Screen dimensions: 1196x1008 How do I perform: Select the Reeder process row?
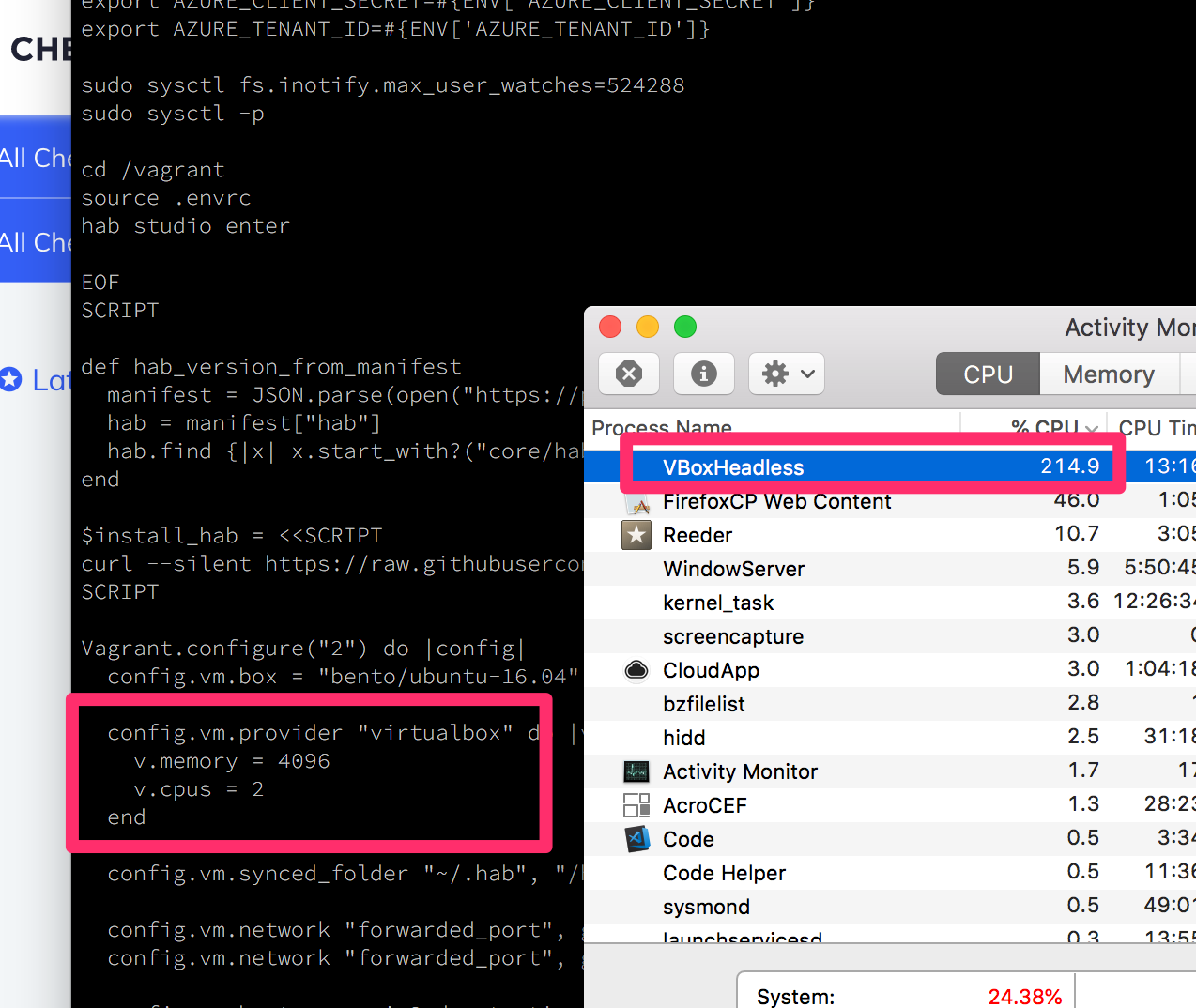(890, 534)
